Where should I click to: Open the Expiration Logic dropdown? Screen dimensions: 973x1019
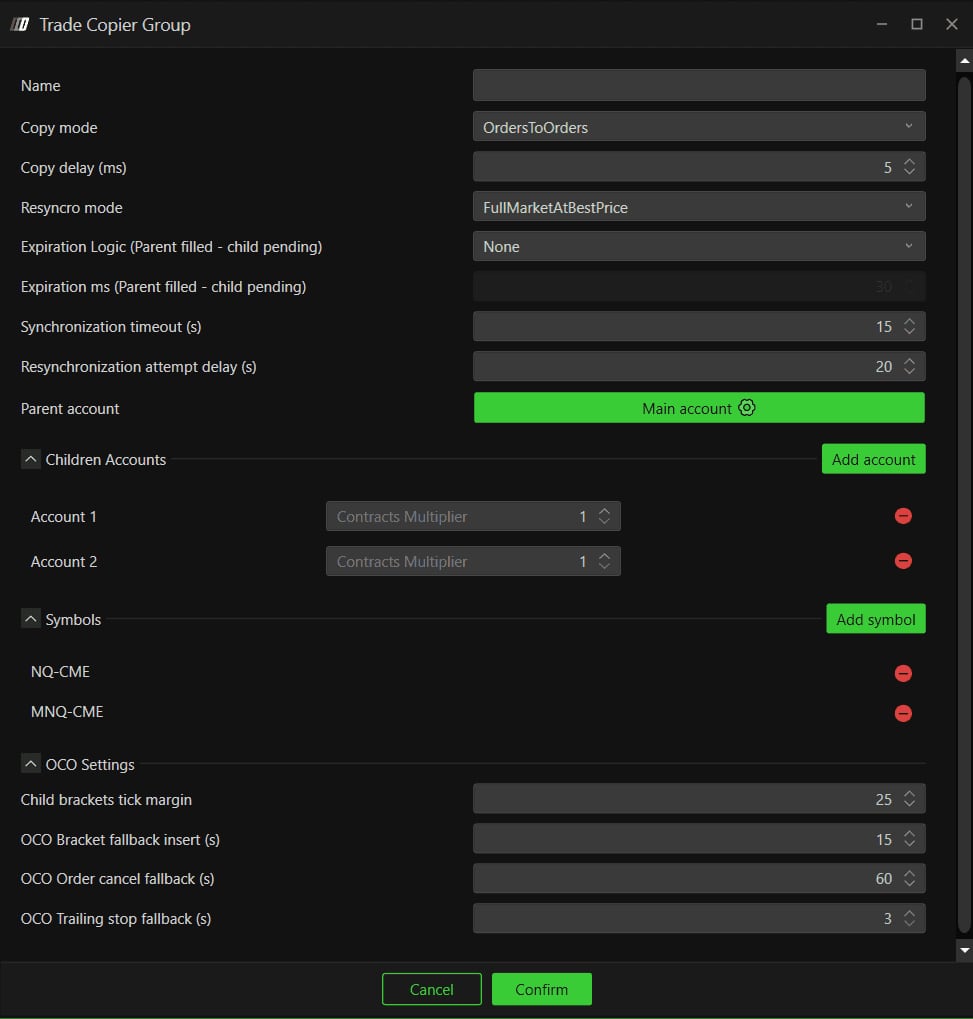click(699, 246)
